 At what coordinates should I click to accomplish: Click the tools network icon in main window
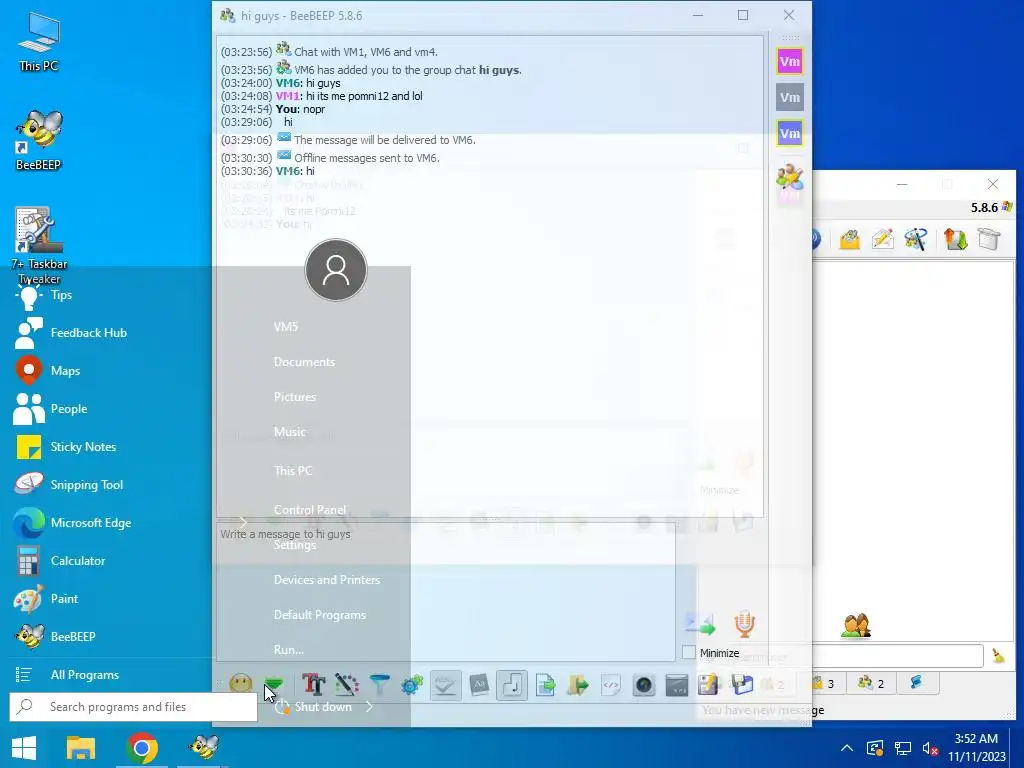[x=916, y=239]
